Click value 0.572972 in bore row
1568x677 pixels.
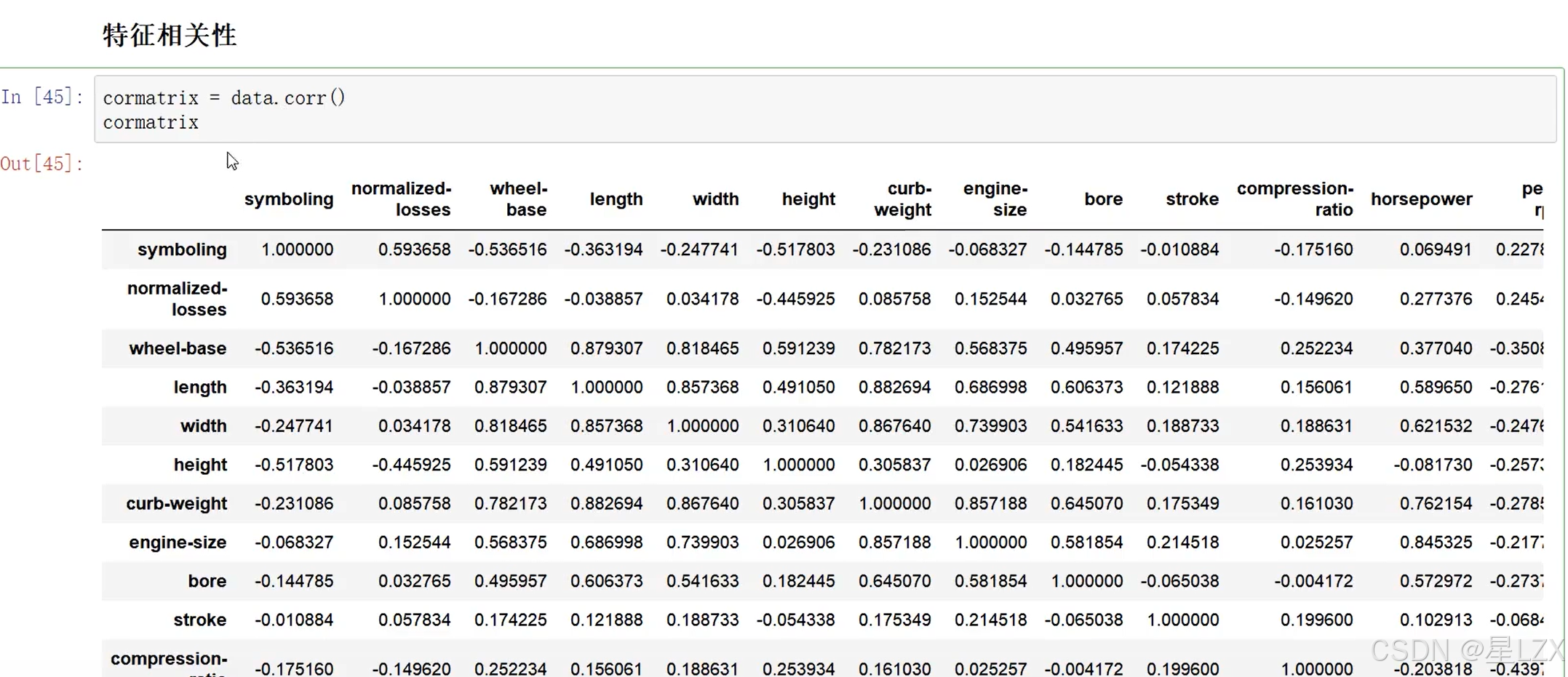click(x=1436, y=581)
